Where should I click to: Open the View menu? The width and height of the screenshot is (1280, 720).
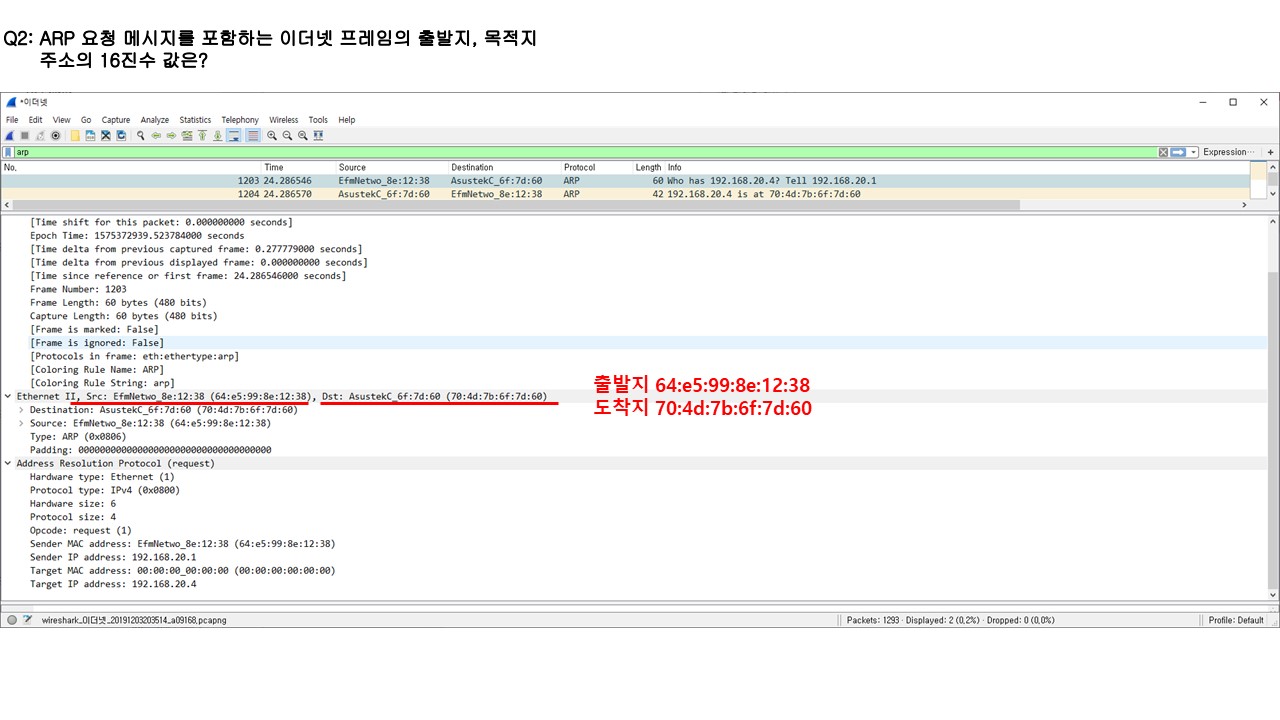(61, 120)
